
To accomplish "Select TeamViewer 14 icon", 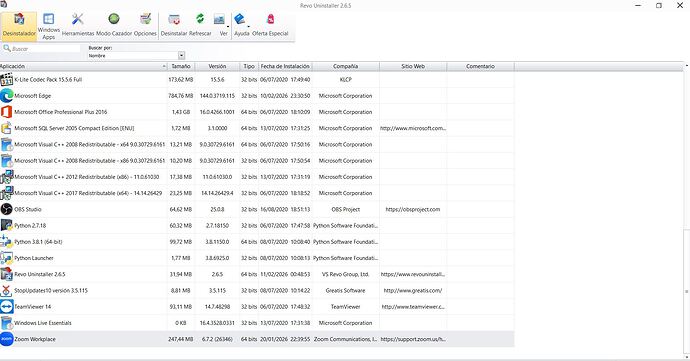I will (x=7, y=307).
